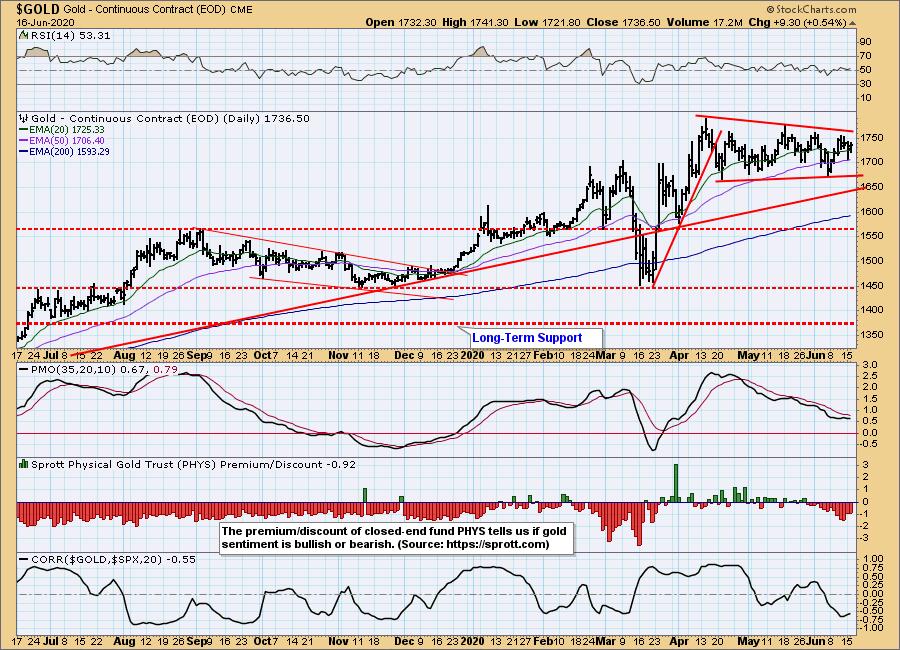Click the EMA(20) green legend marker

point(24,130)
